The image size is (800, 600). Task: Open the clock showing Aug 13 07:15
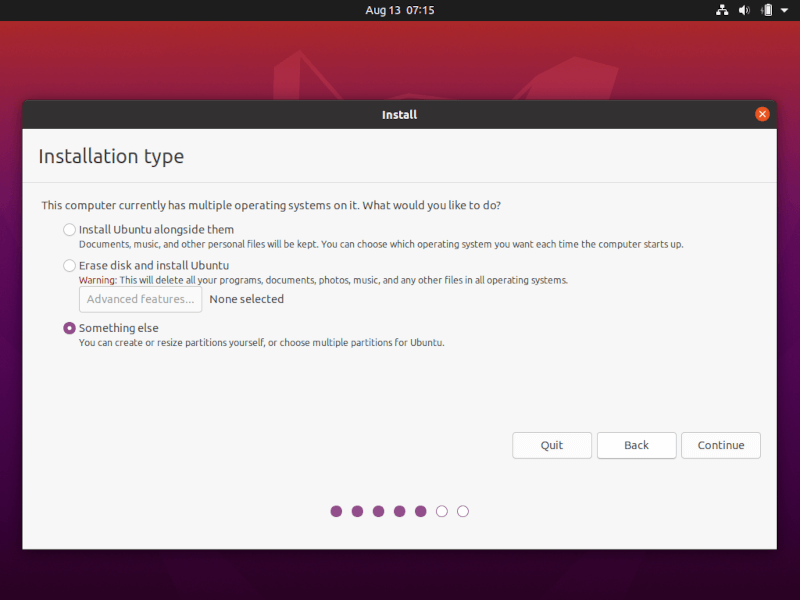pyautogui.click(x=400, y=10)
